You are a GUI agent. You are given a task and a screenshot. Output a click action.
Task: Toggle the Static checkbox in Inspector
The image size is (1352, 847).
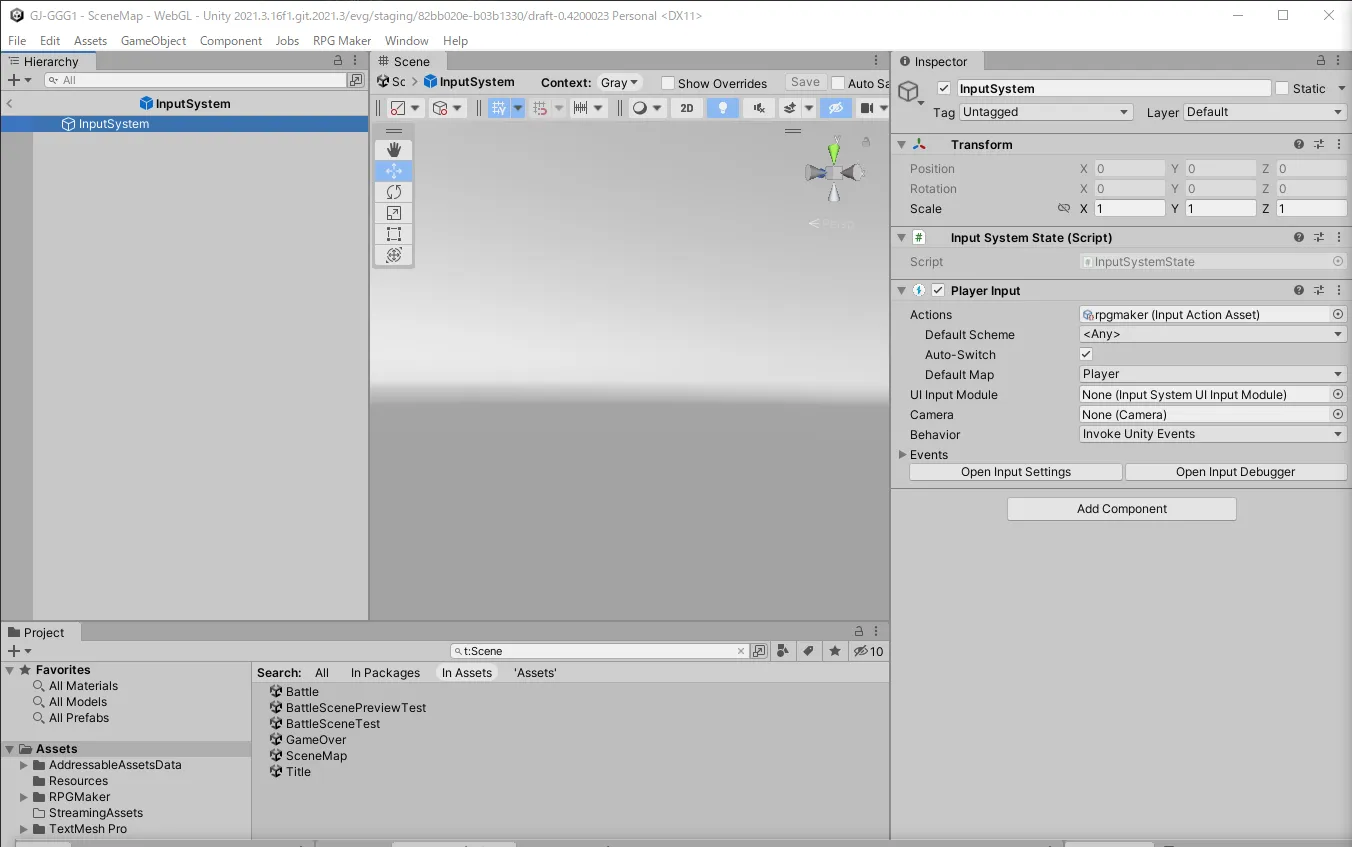point(1282,88)
